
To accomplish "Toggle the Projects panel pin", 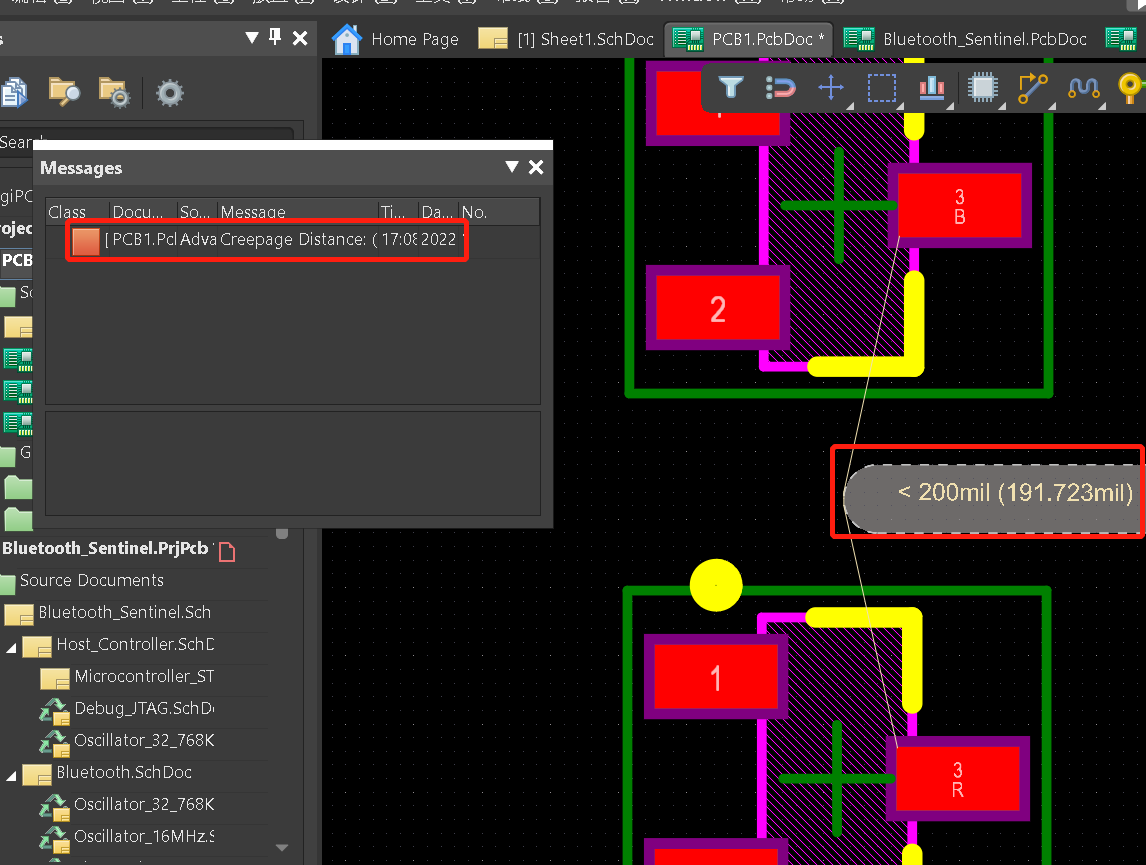I will [275, 38].
